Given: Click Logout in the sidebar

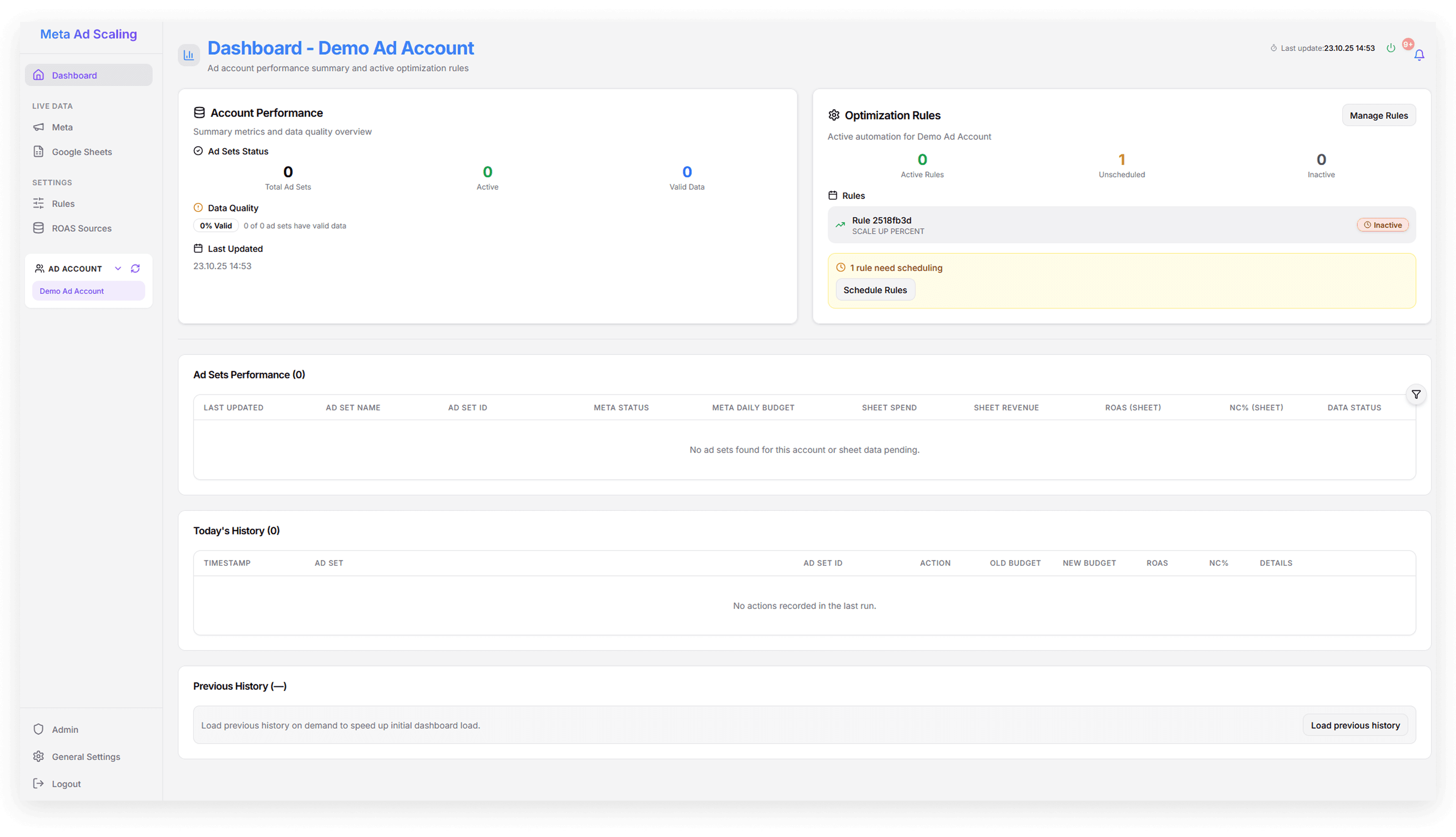Looking at the screenshot, I should click(x=66, y=783).
